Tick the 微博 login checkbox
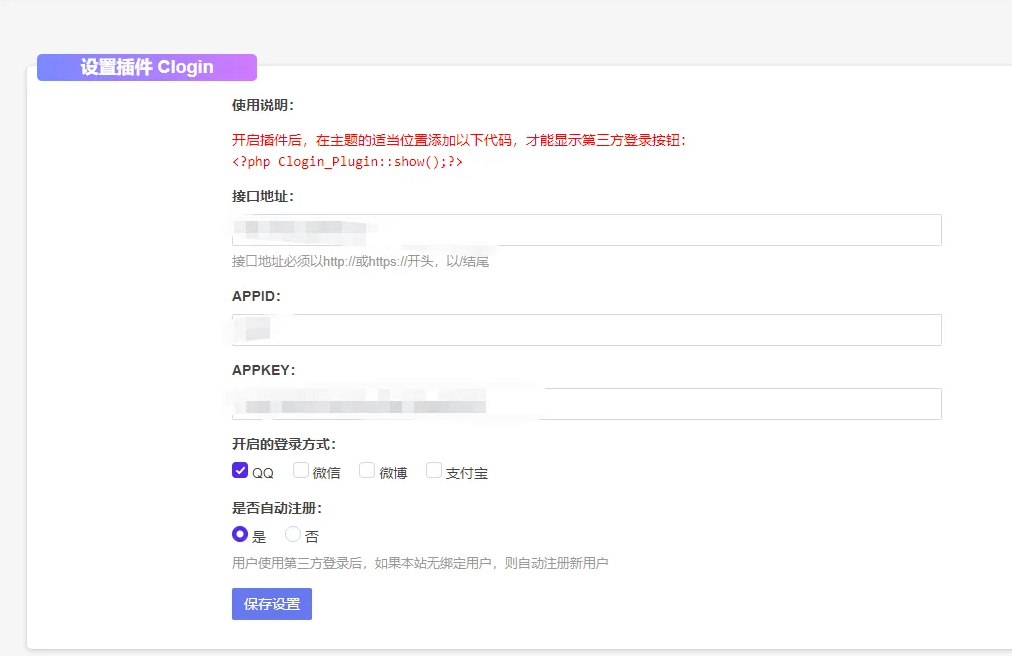 (x=367, y=471)
